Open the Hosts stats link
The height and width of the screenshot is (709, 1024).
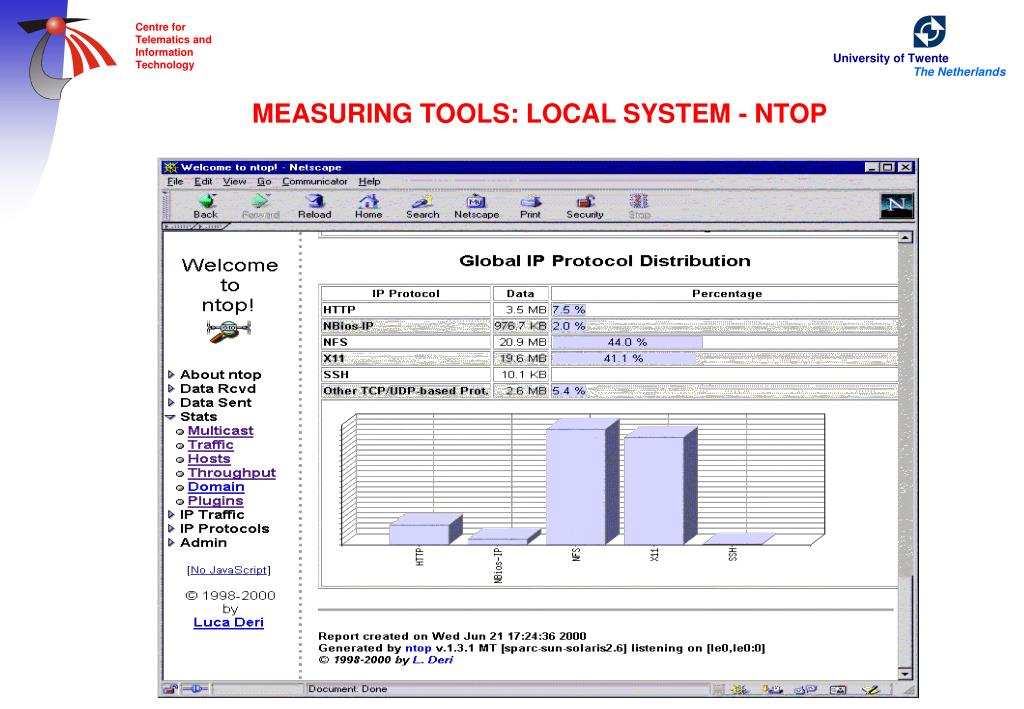pyautogui.click(x=209, y=459)
